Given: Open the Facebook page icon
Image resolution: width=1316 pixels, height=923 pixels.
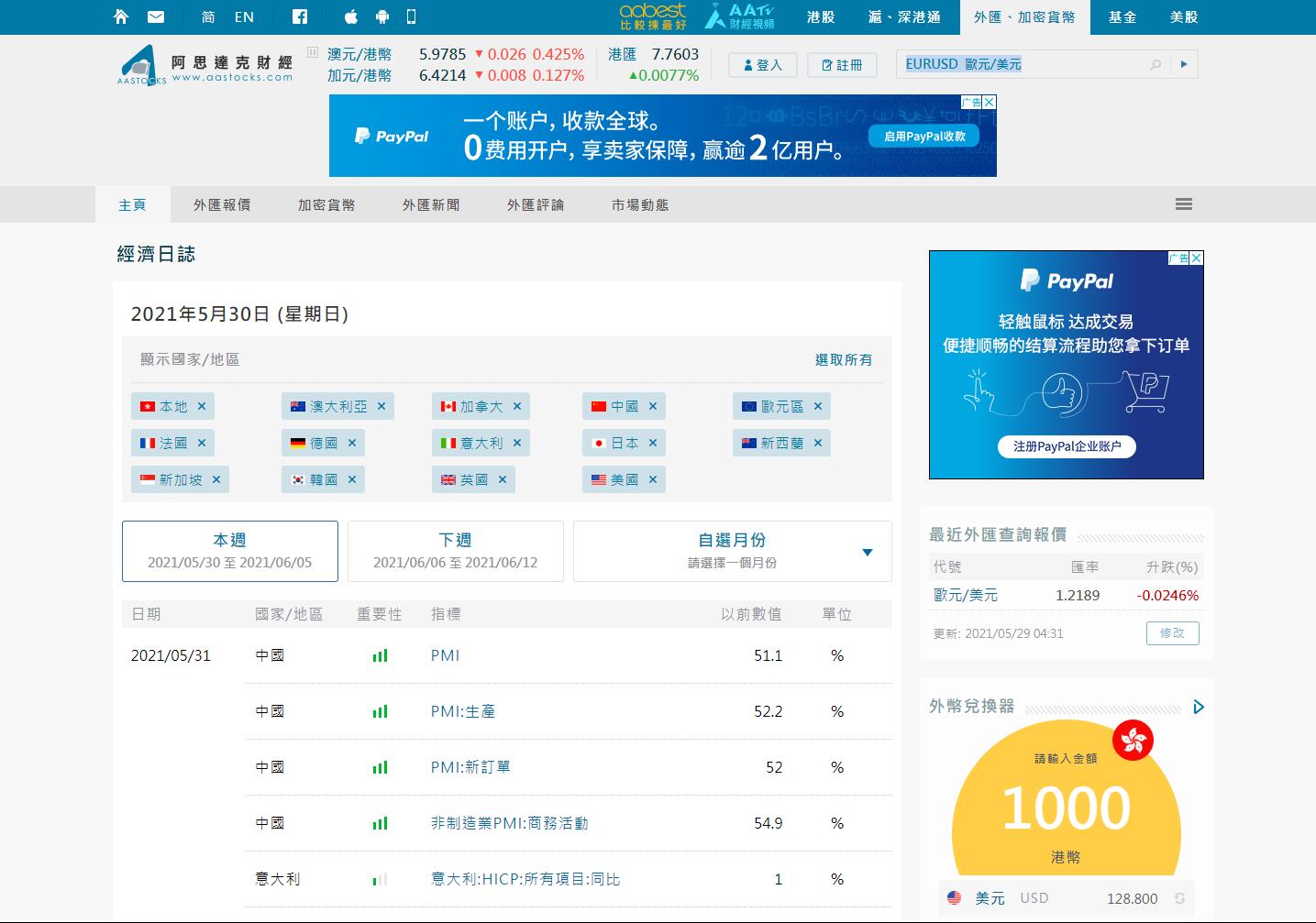Looking at the screenshot, I should pyautogui.click(x=300, y=16).
